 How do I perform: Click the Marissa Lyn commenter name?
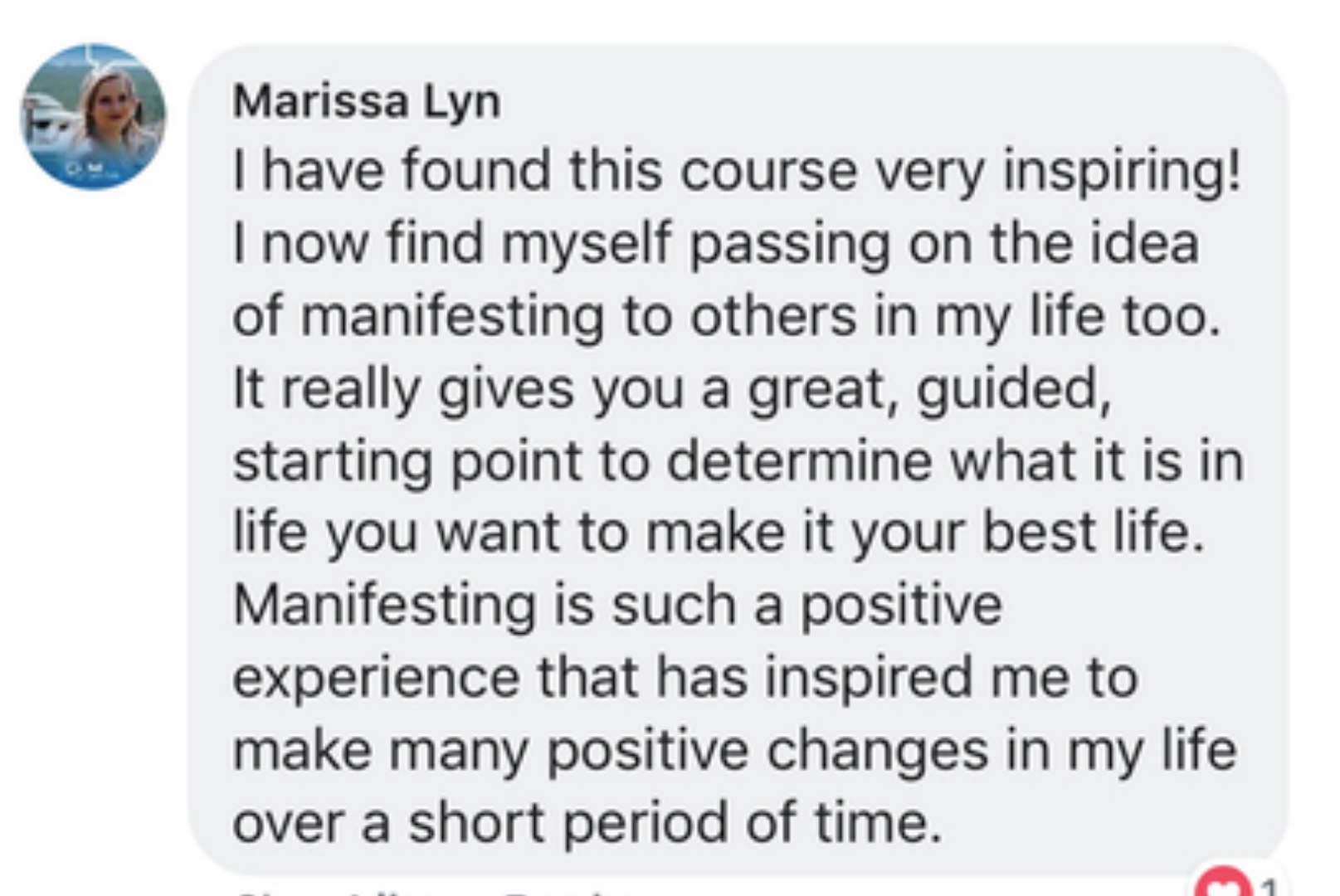pyautogui.click(x=366, y=102)
